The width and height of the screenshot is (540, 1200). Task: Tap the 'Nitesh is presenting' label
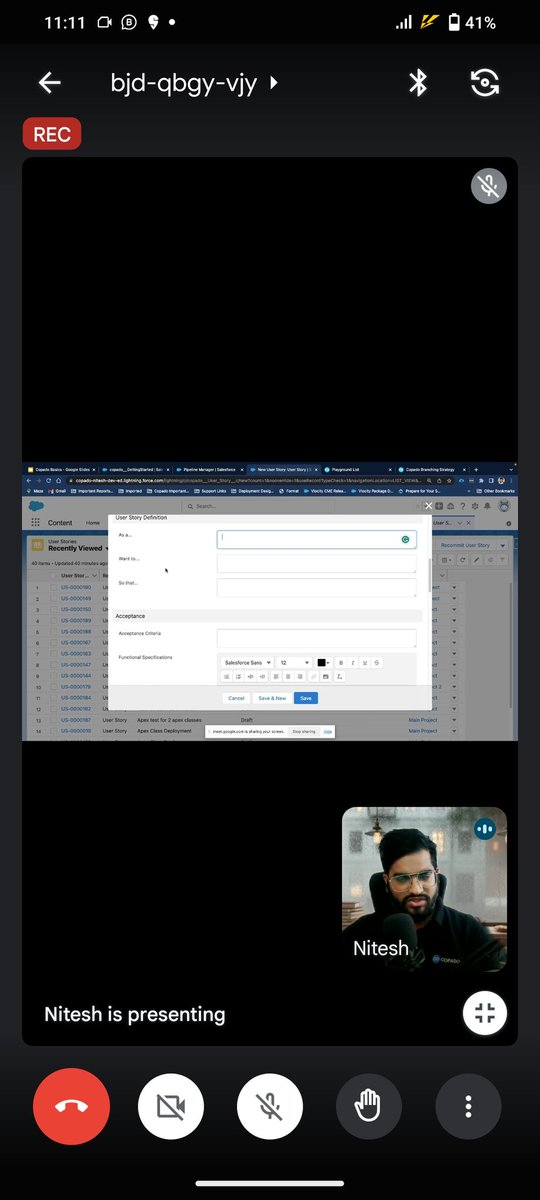(x=135, y=1014)
